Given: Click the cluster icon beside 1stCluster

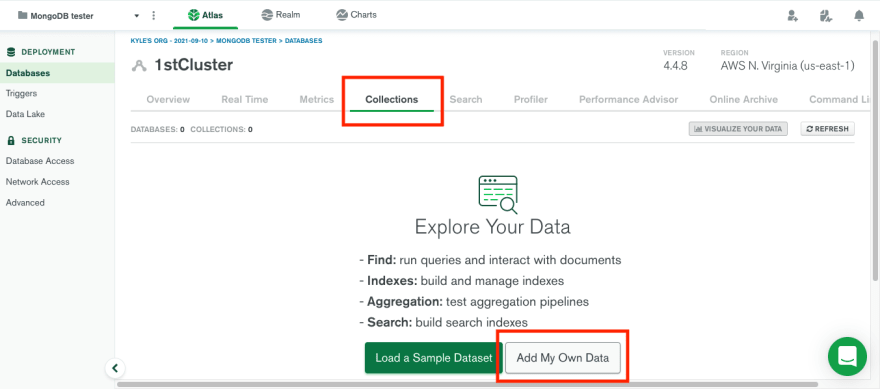Looking at the screenshot, I should [139, 66].
